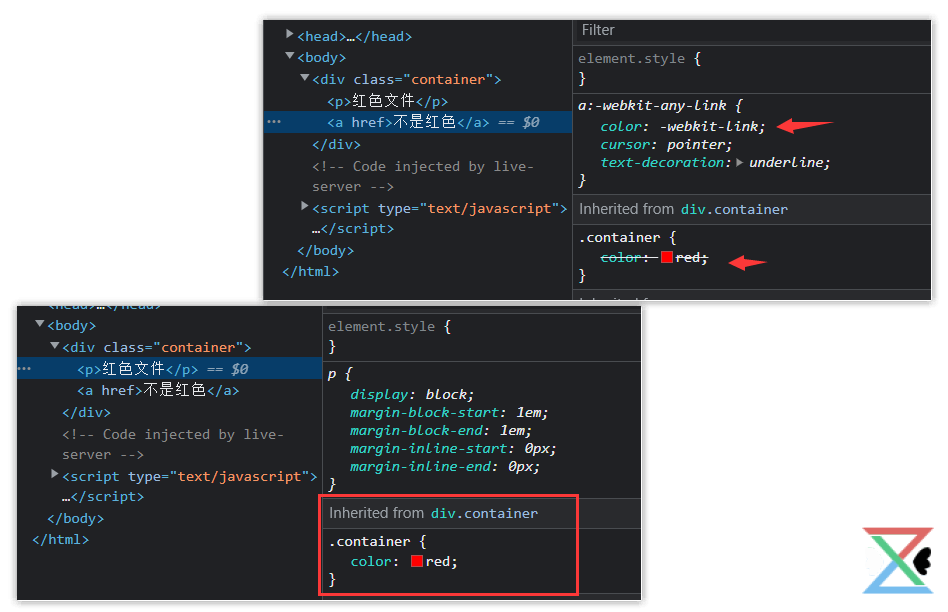
Task: Select closing </div> tag in the panel with Filter box
Action: click(336, 145)
